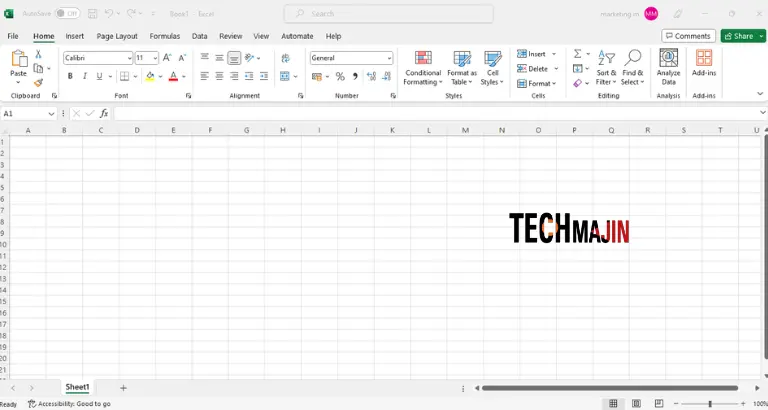
Task: Toggle Middle Align
Action: [x=219, y=58]
